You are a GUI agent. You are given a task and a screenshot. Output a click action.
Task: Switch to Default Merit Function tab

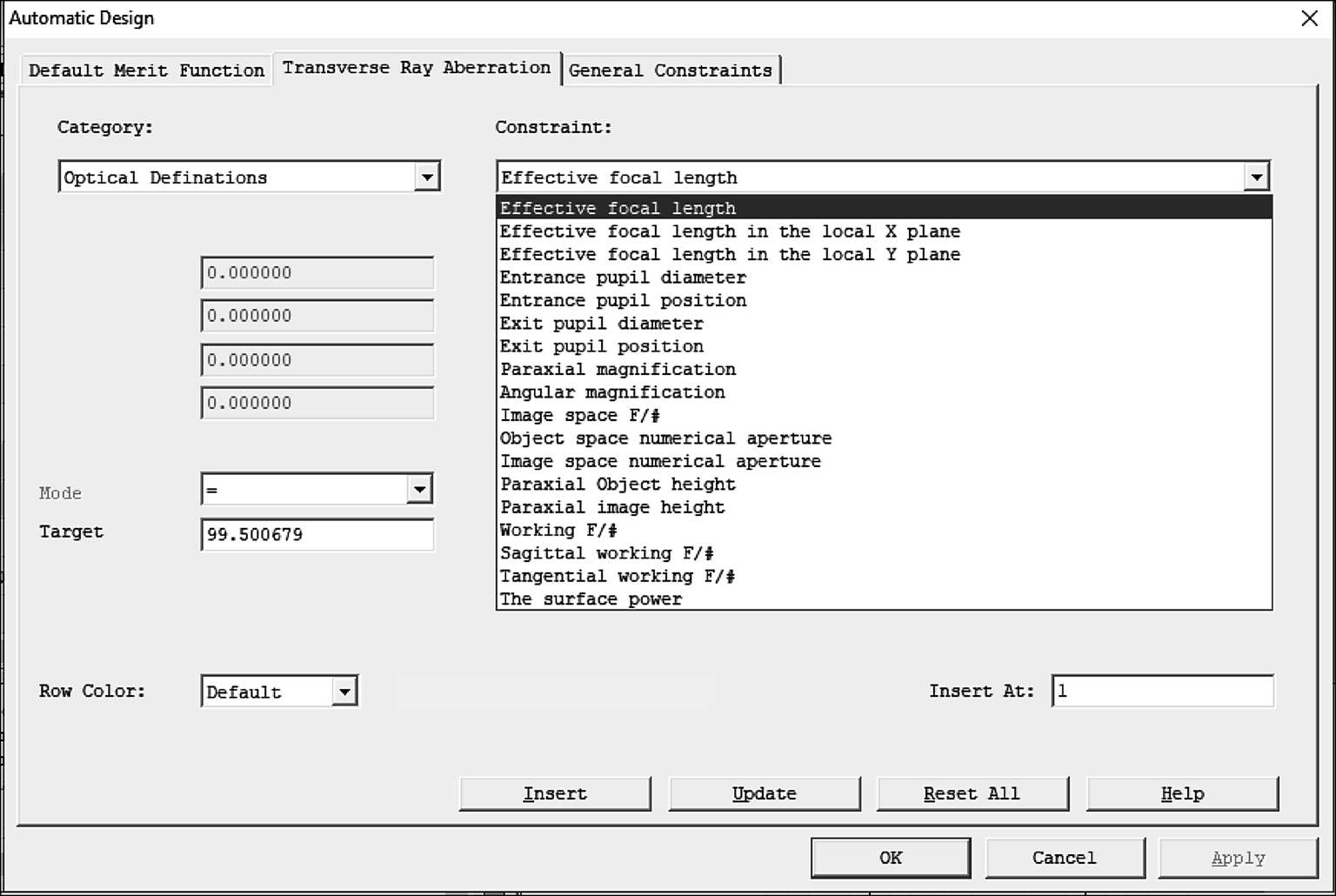click(146, 70)
